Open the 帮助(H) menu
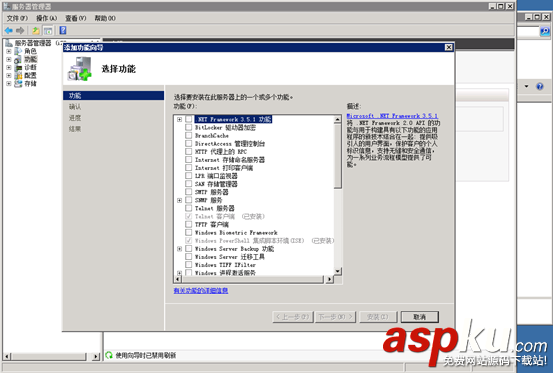Image resolution: width=553 pixels, height=373 pixels. pyautogui.click(x=105, y=18)
